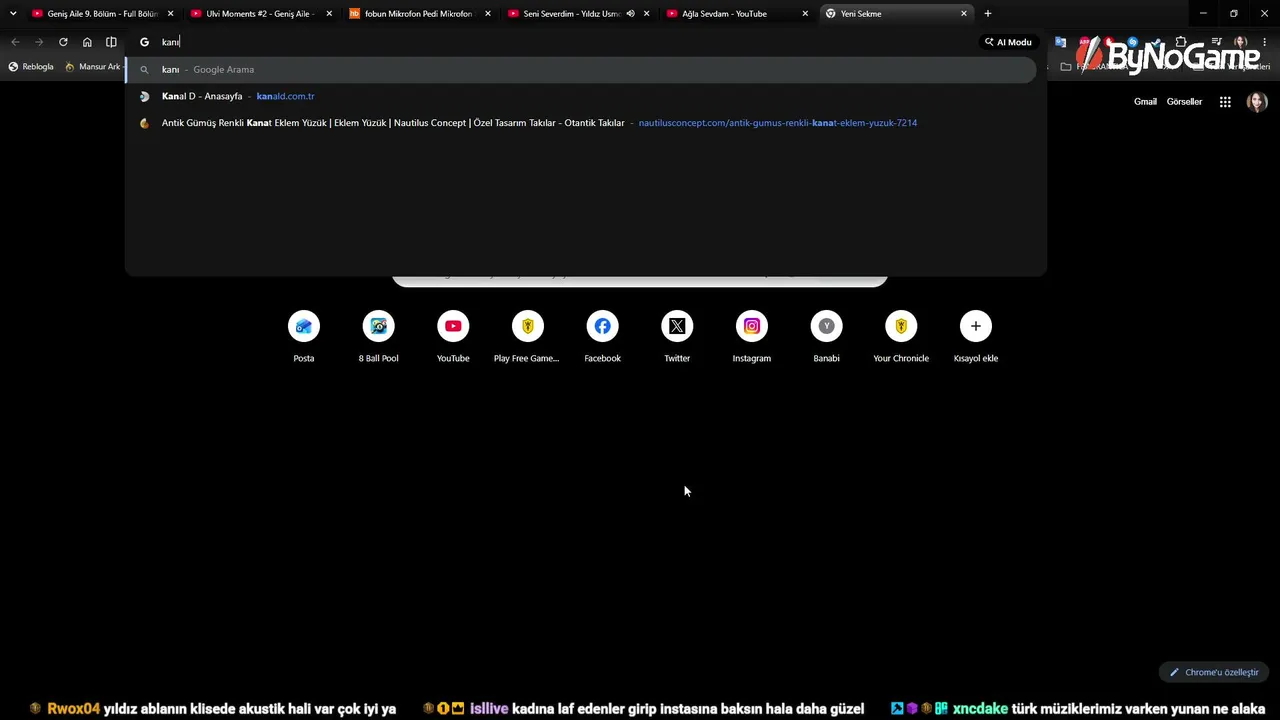Reload the page with the refresh icon
Image resolution: width=1280 pixels, height=720 pixels.
(63, 42)
